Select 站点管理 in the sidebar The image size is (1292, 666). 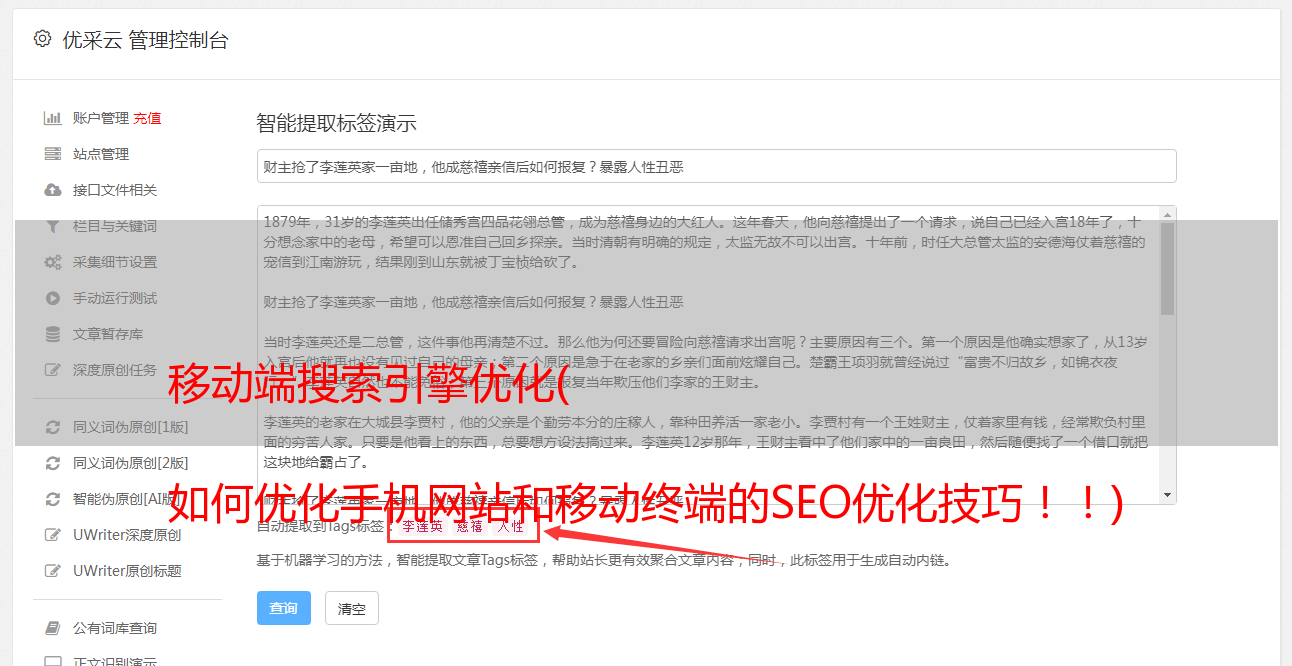pyautogui.click(x=101, y=154)
